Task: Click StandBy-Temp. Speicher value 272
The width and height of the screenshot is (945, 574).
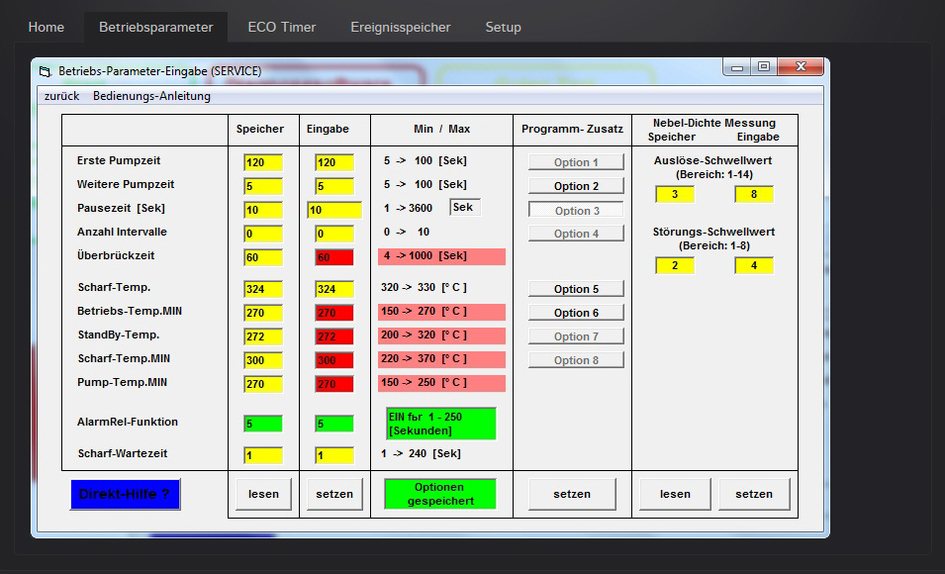Action: click(263, 336)
